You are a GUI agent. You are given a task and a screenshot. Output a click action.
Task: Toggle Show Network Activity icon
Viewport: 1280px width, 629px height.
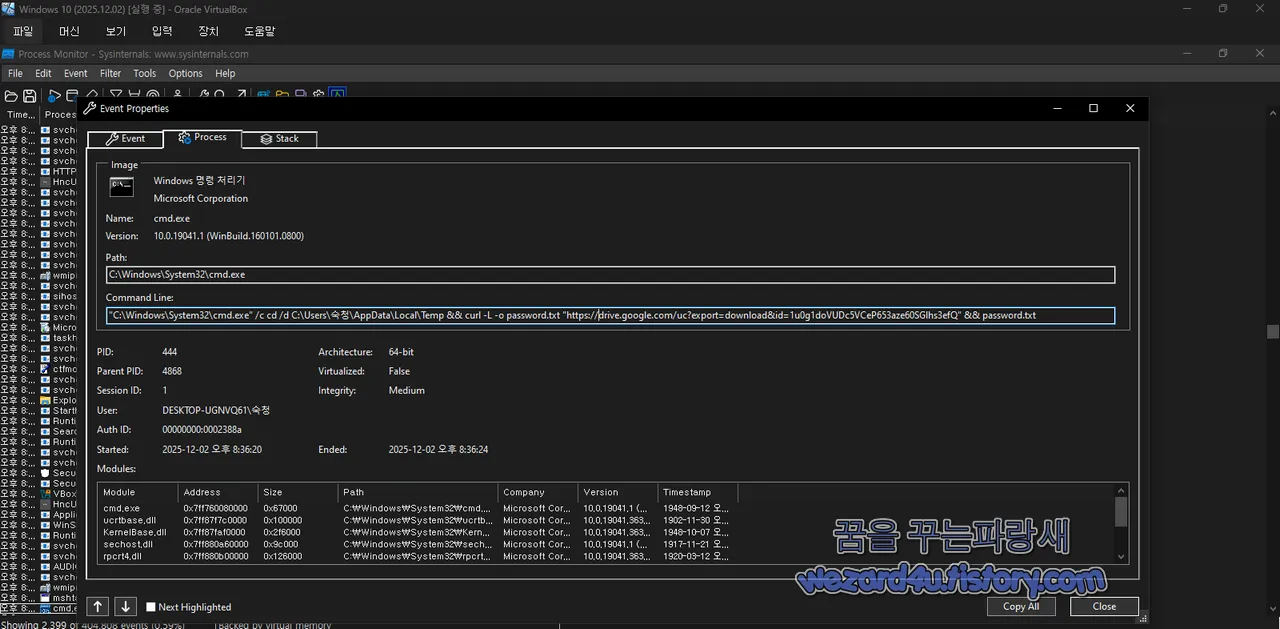300,94
